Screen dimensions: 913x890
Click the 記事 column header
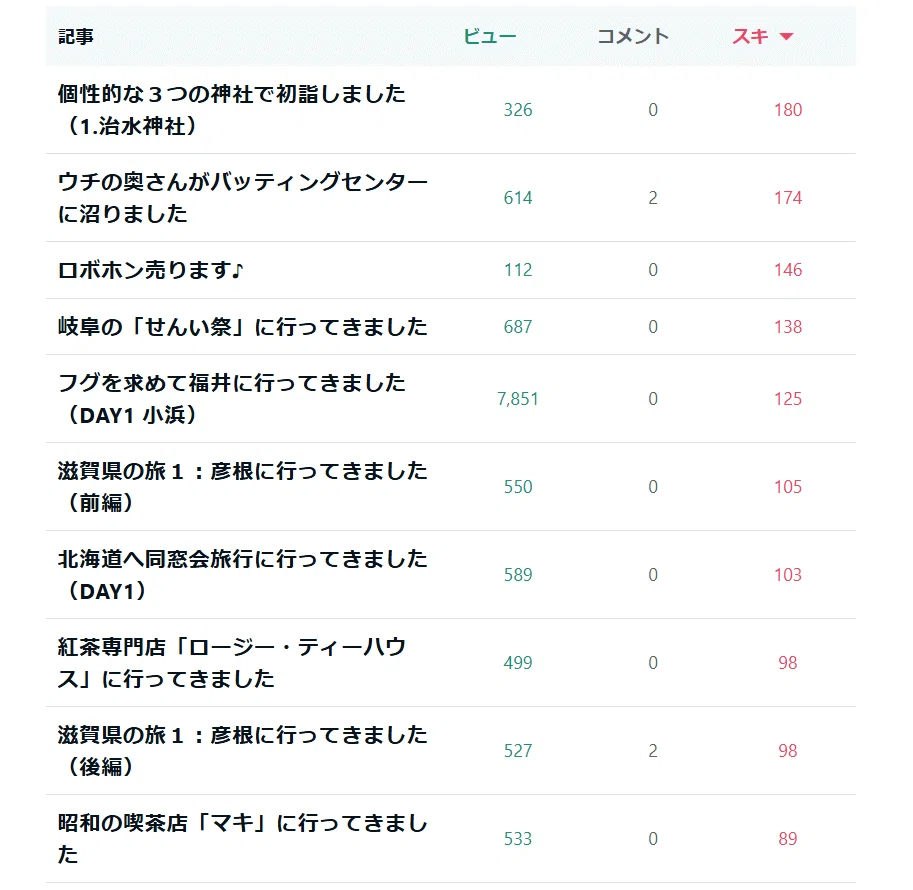click(76, 37)
